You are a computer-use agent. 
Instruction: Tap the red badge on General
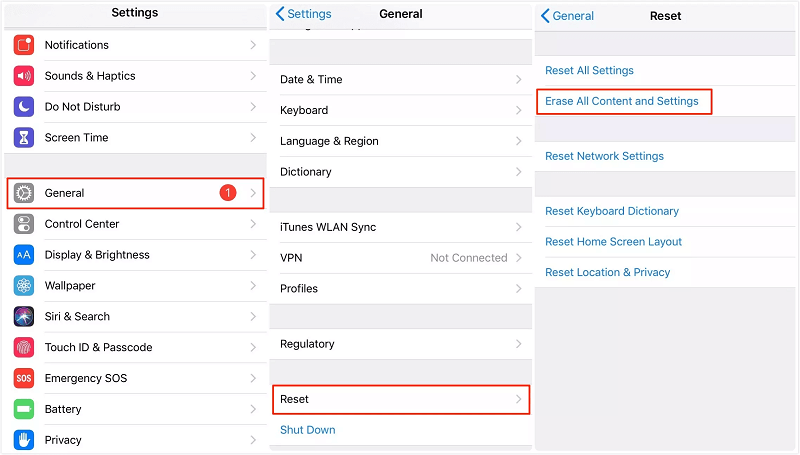228,193
